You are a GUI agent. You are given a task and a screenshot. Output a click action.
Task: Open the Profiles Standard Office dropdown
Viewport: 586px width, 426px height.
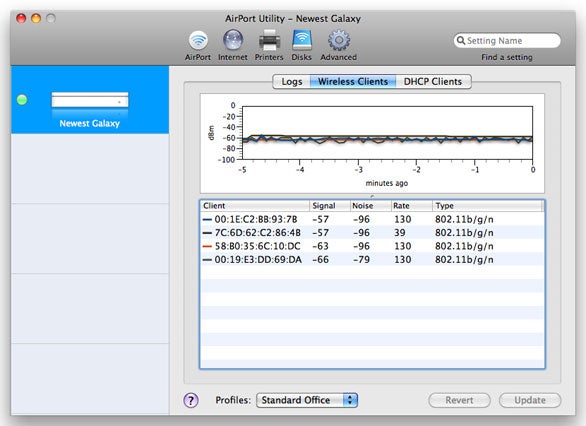coord(307,400)
